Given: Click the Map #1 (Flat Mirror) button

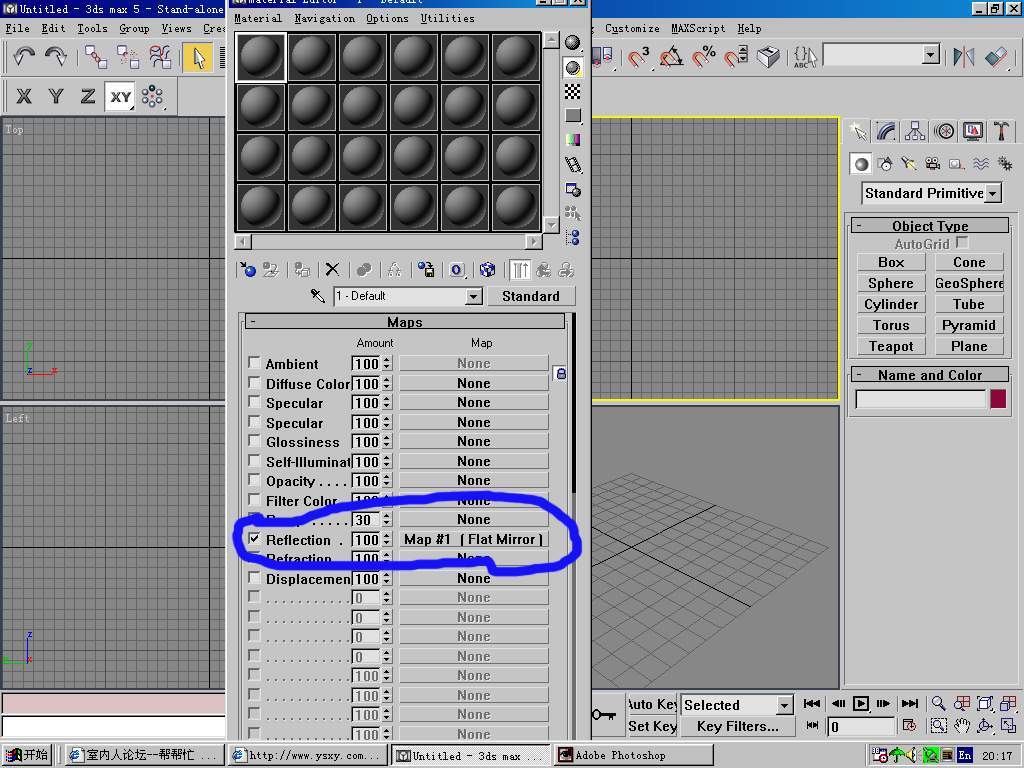Looking at the screenshot, I should pyautogui.click(x=473, y=539).
